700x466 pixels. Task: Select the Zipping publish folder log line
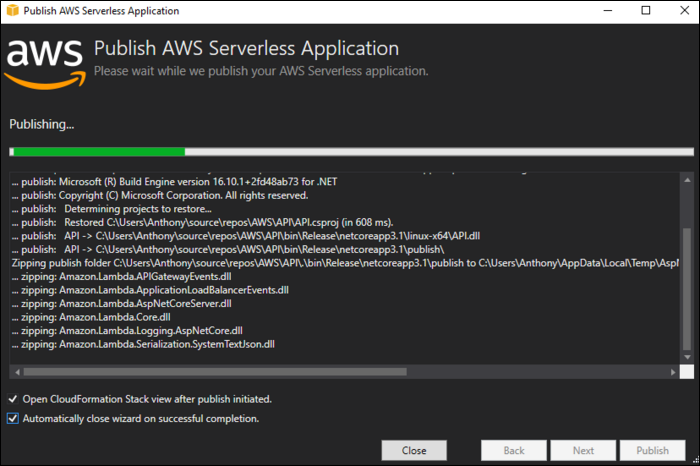point(345,263)
